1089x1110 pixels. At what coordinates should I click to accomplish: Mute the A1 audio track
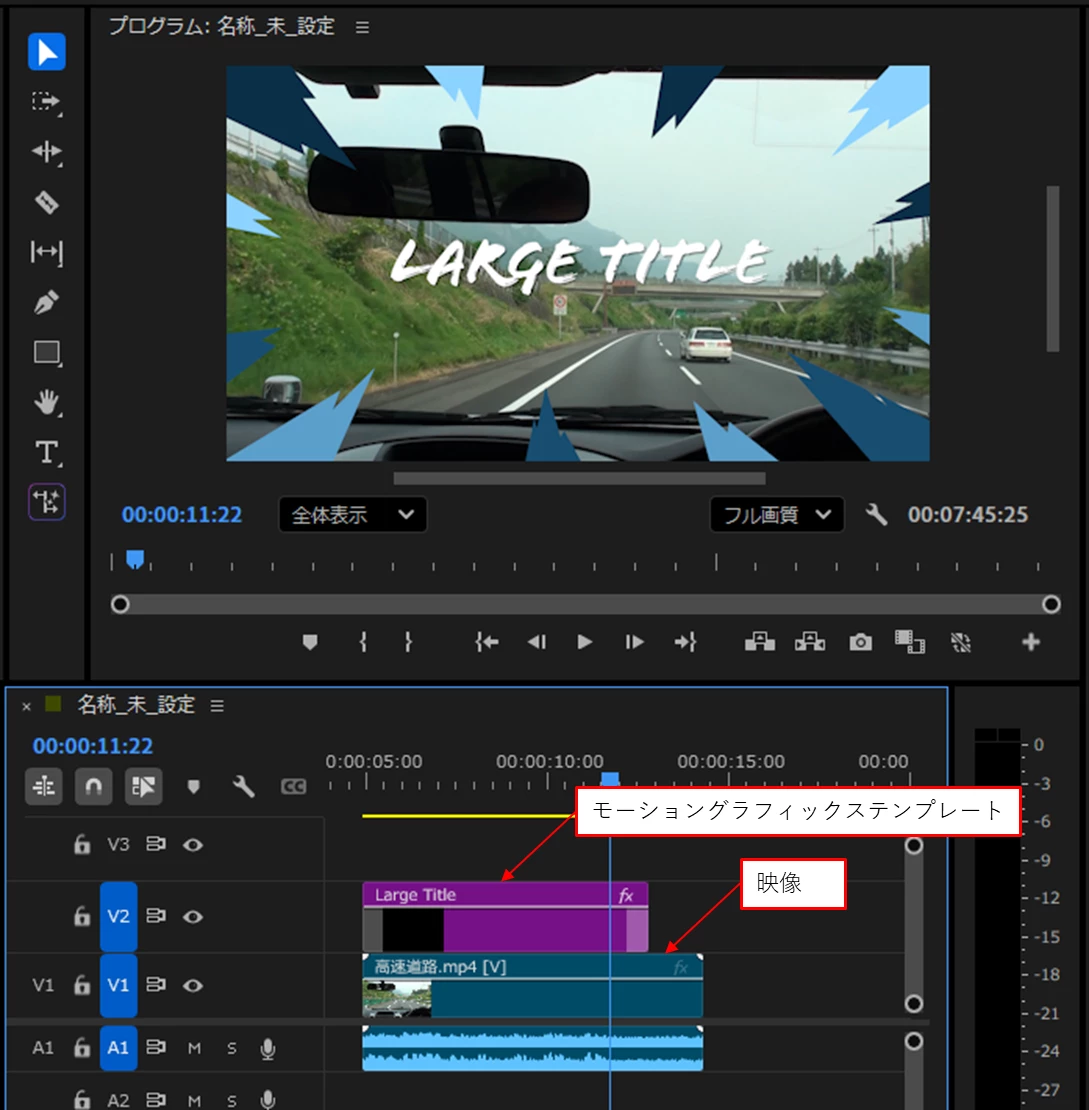coord(194,1048)
